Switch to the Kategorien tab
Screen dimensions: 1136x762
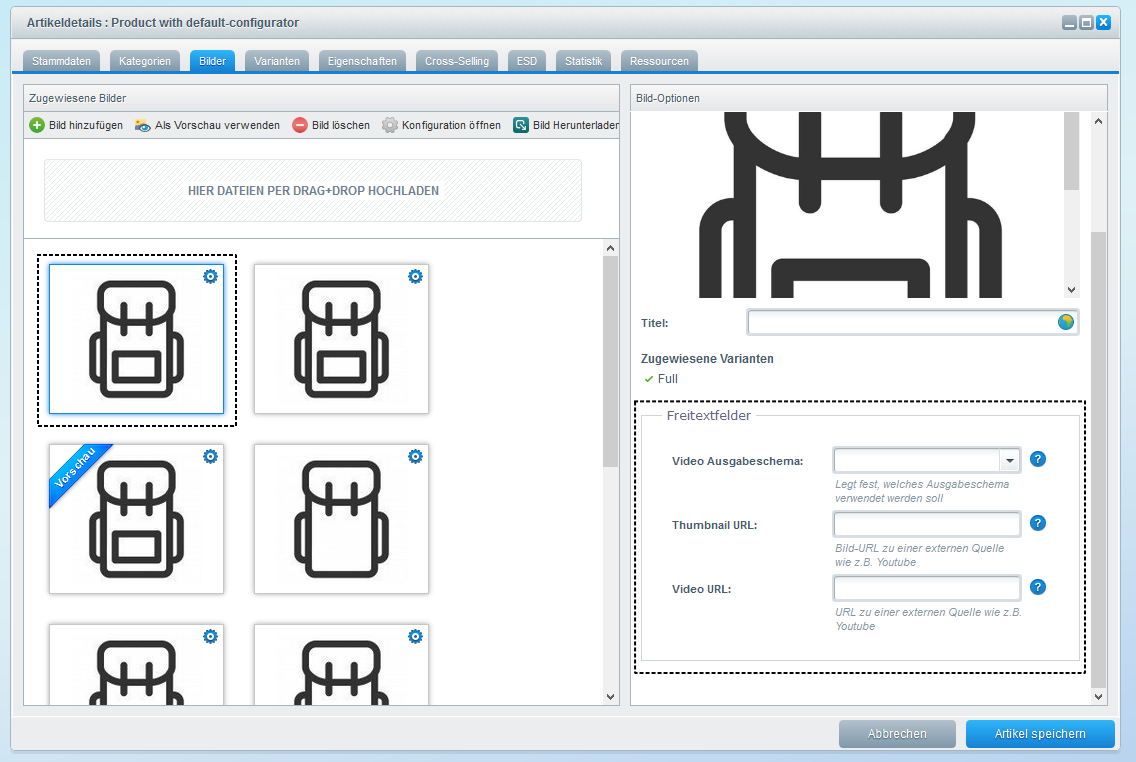[145, 61]
